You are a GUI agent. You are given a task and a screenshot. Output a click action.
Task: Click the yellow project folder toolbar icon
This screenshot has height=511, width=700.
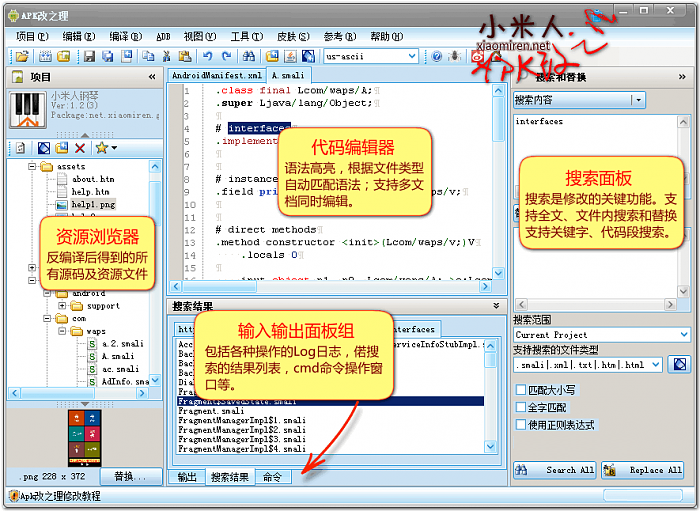click(x=64, y=56)
